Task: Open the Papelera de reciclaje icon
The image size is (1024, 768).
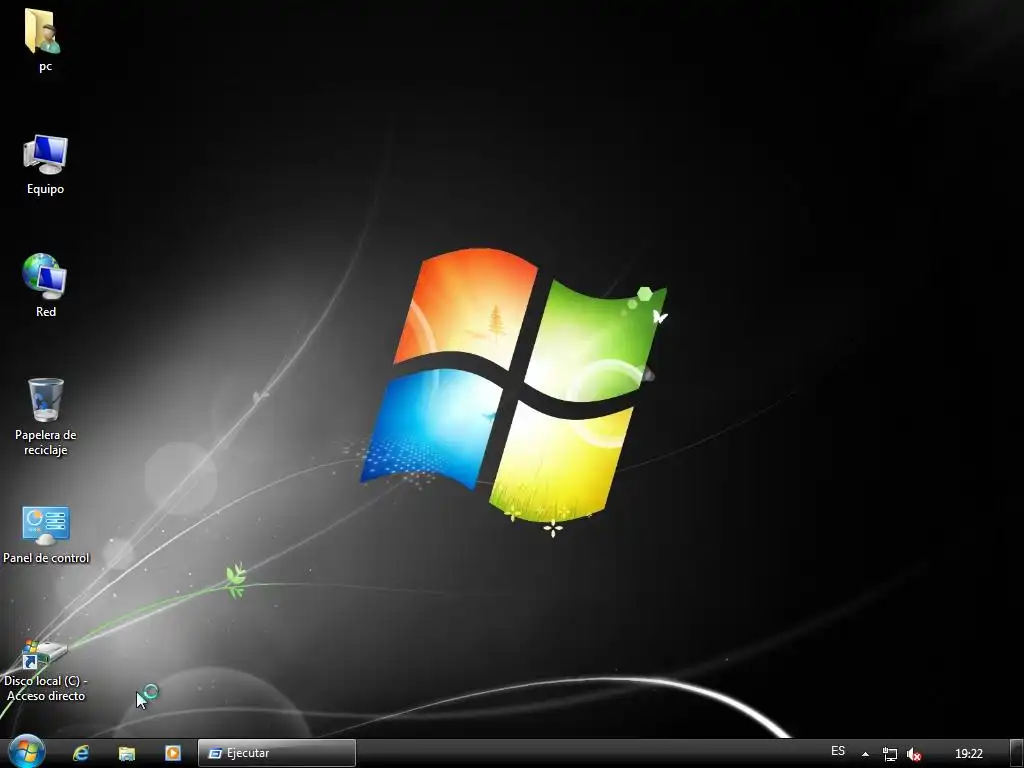Action: pos(45,400)
